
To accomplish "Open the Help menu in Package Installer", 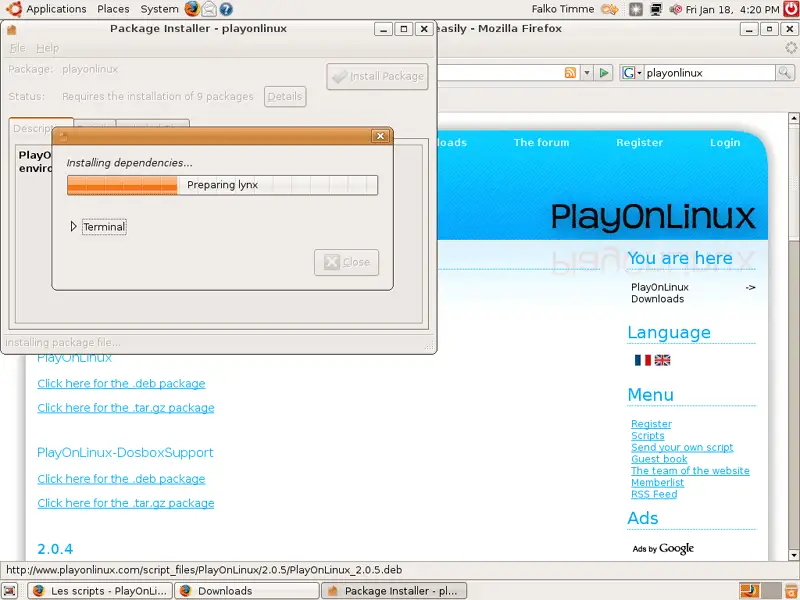I will (x=47, y=48).
